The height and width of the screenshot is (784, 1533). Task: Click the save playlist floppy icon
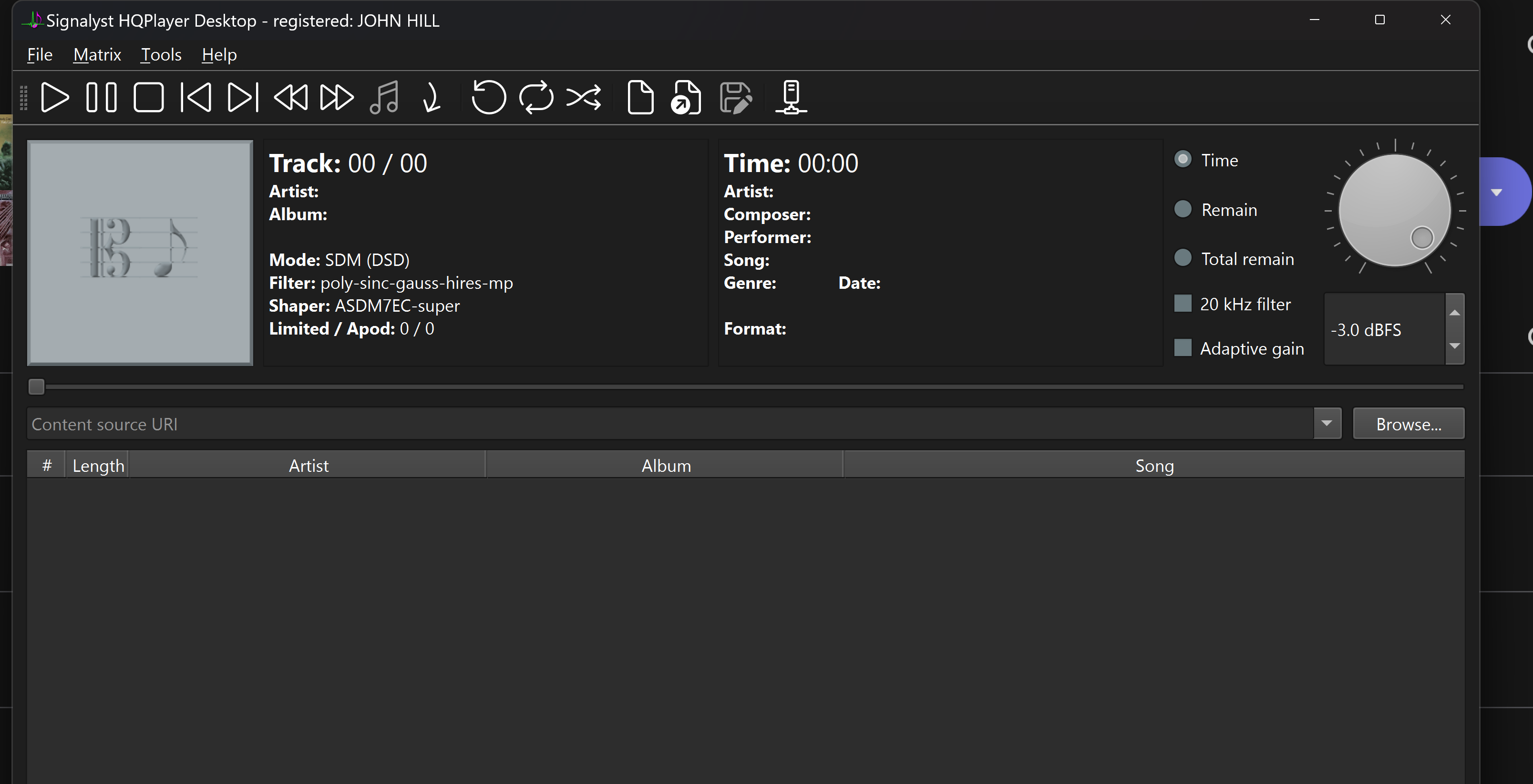click(736, 98)
